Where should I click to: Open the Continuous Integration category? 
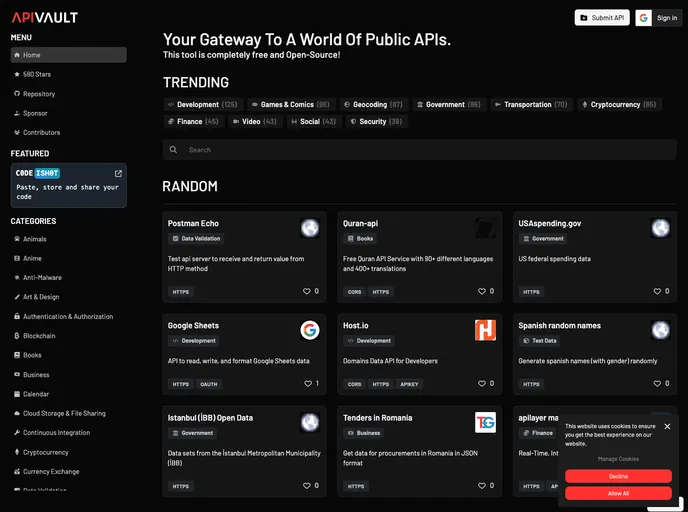pos(52,433)
